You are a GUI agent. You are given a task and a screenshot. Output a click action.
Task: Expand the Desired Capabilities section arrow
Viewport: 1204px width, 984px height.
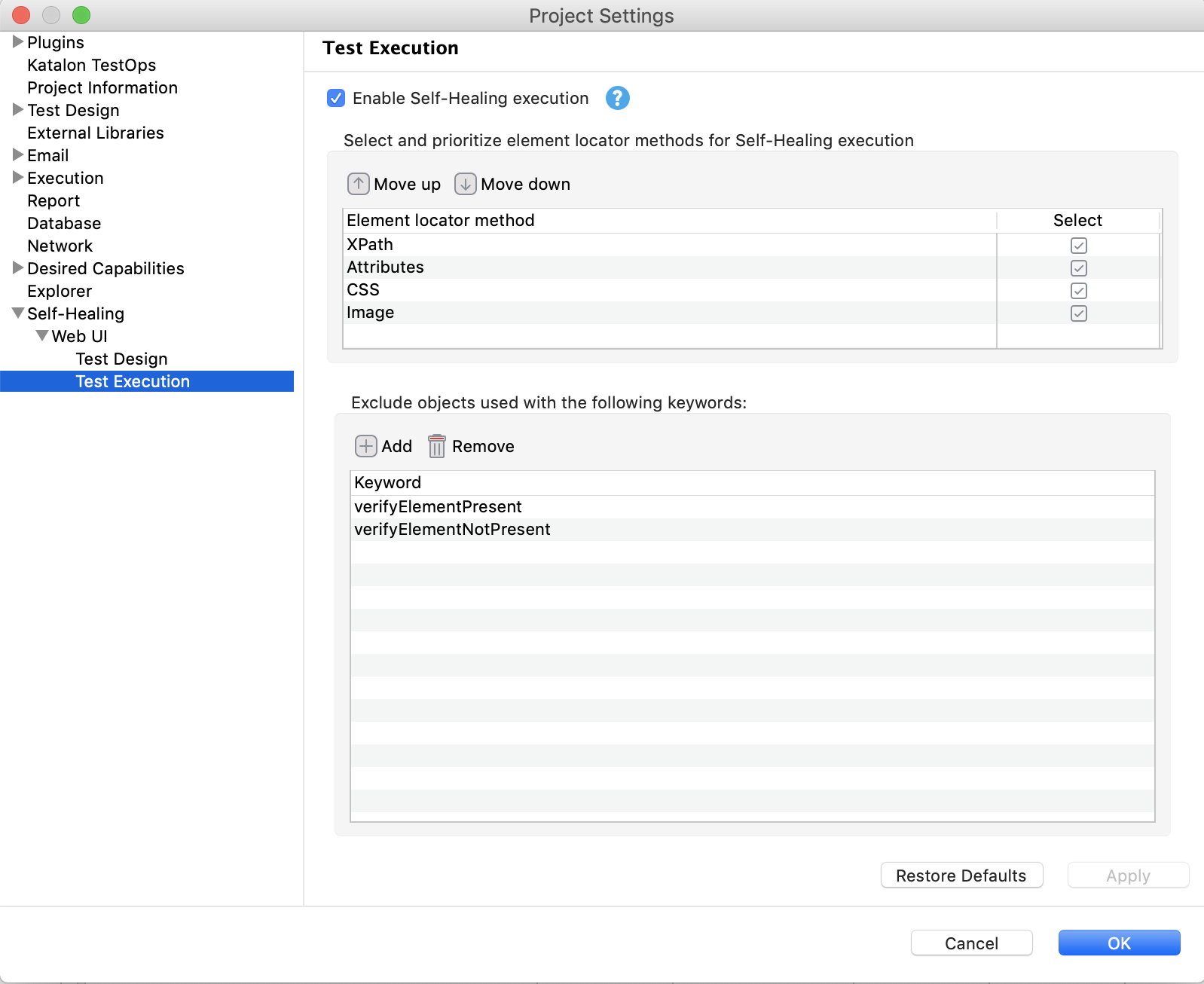point(18,268)
